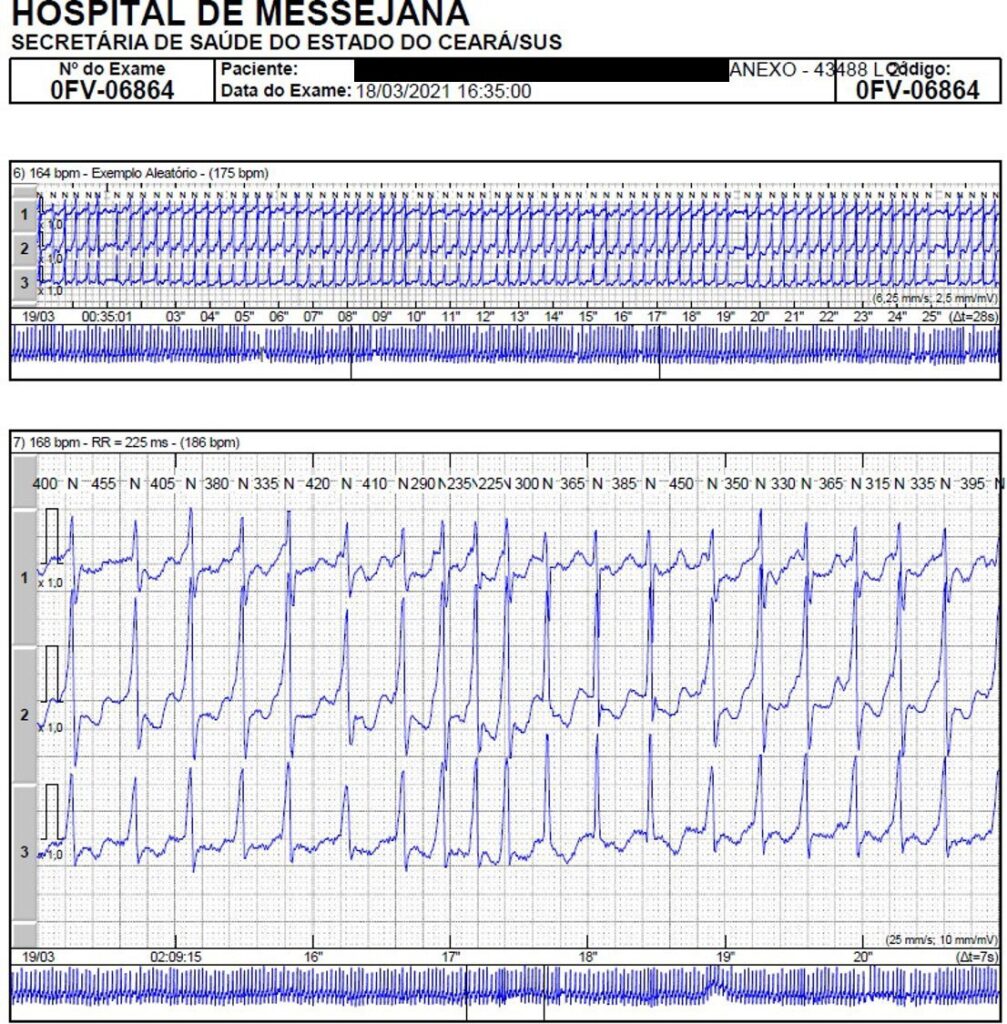Click the calibration pulse on strip 7 channel 1
The image size is (1007, 1024).
point(51,536)
